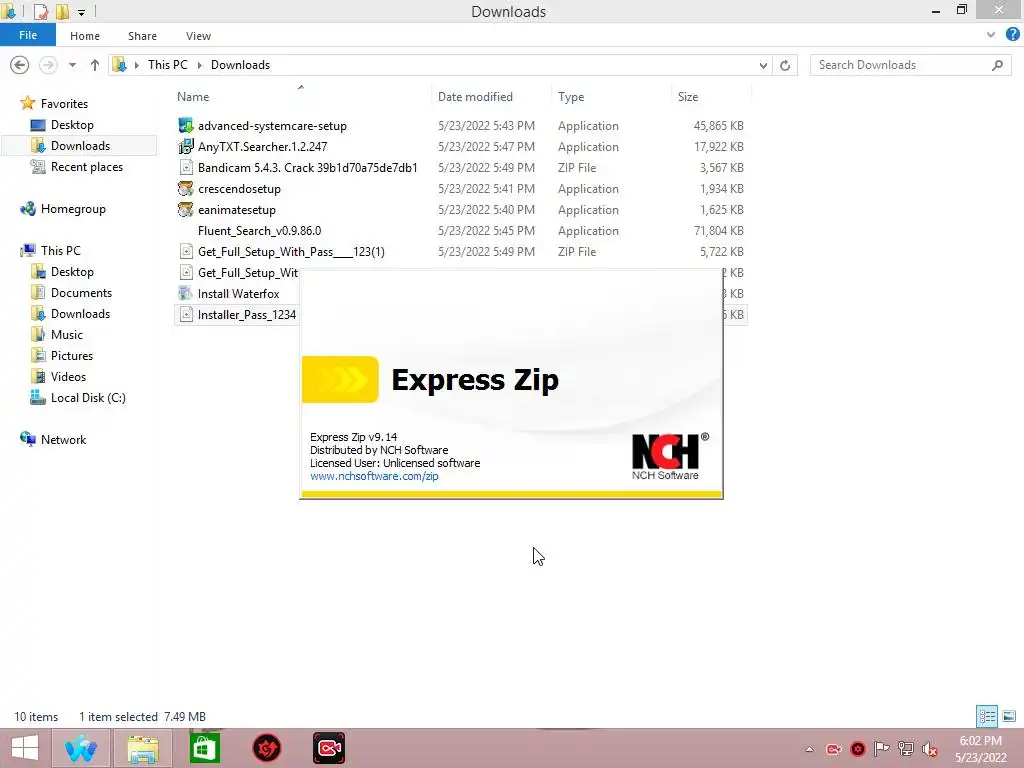
Task: Sort files by the Size column
Action: pos(688,97)
